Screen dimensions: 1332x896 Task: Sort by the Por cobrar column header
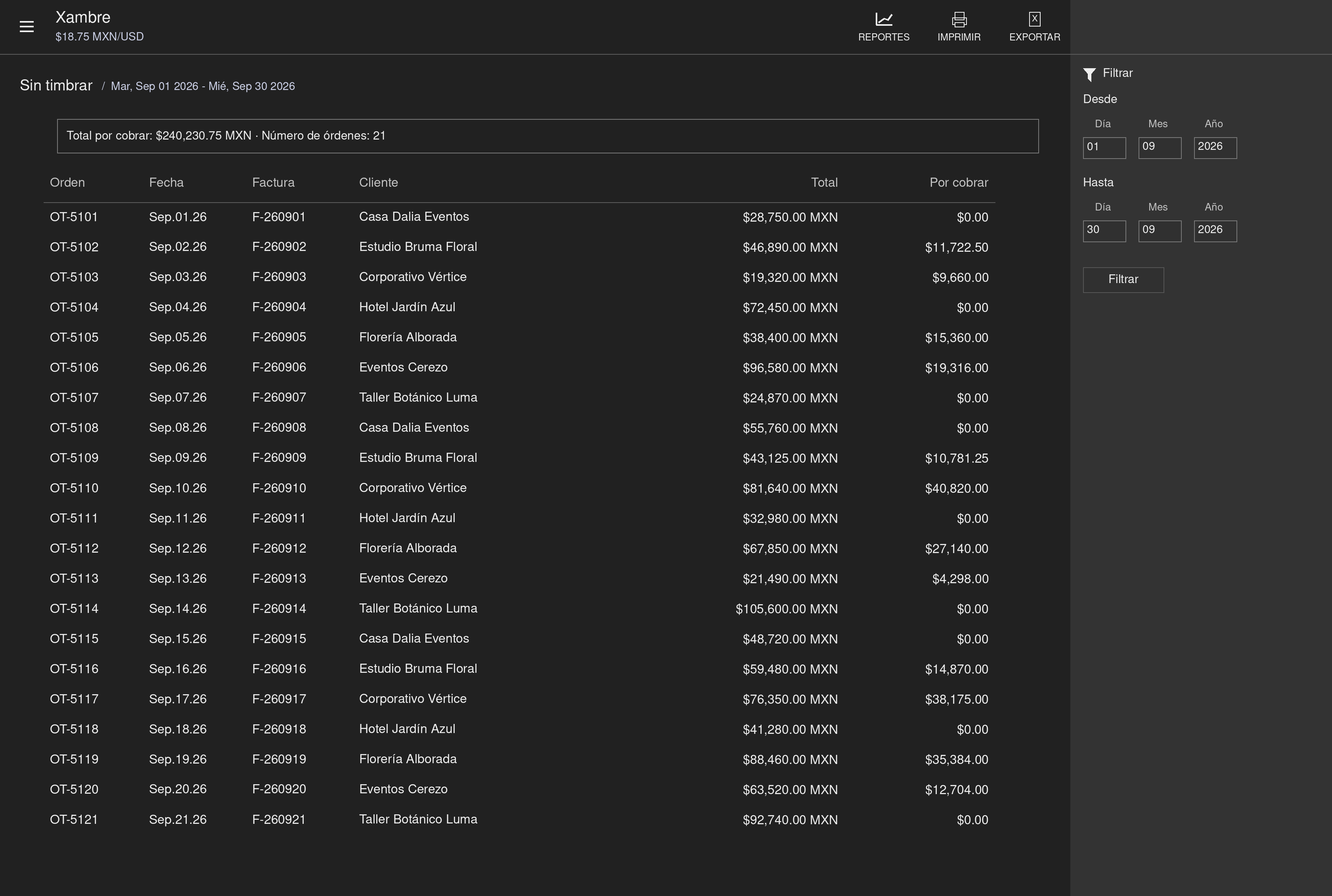pyautogui.click(x=958, y=183)
